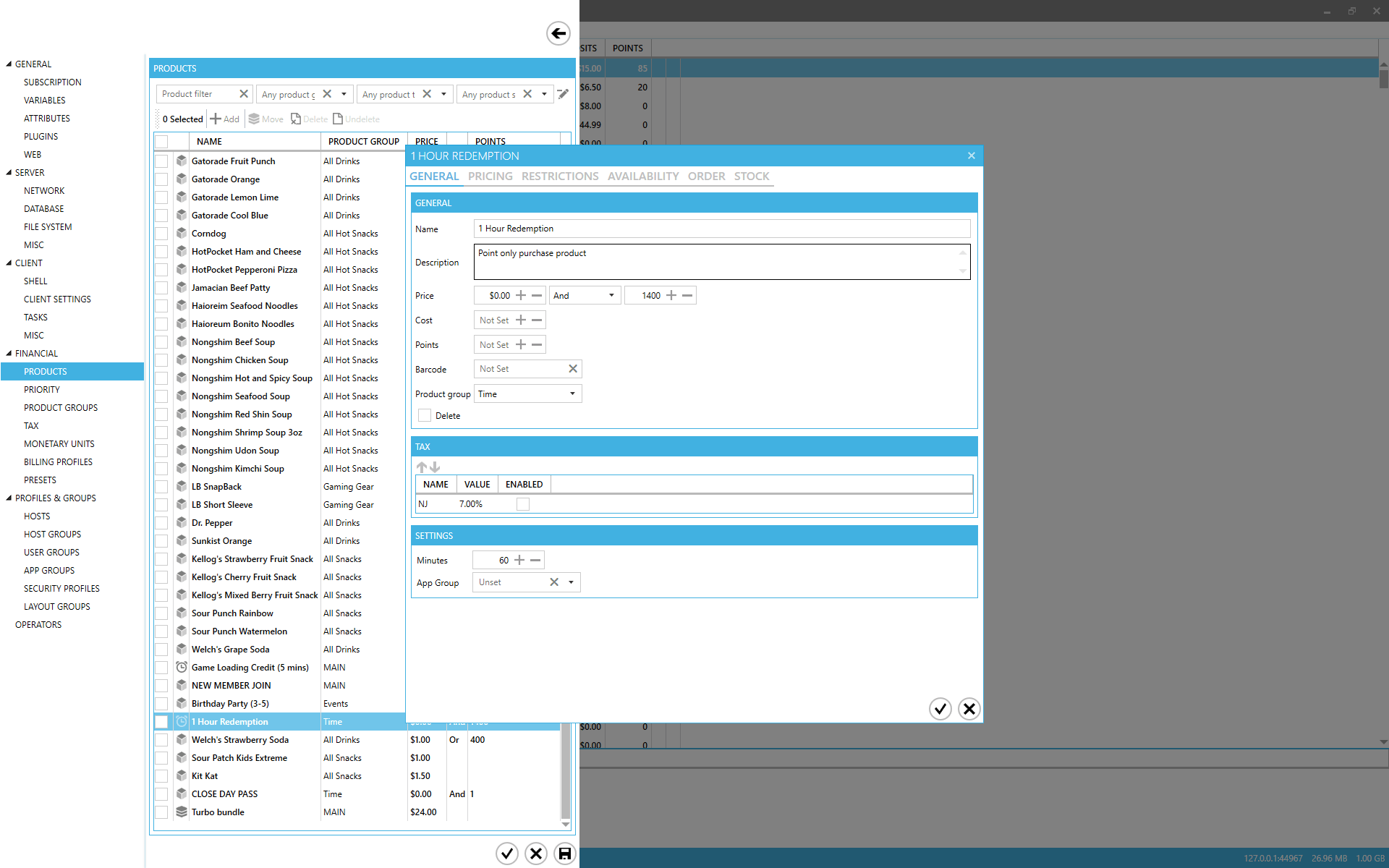This screenshot has width=1389, height=868.
Task: Click into the Name input field
Action: [721, 229]
